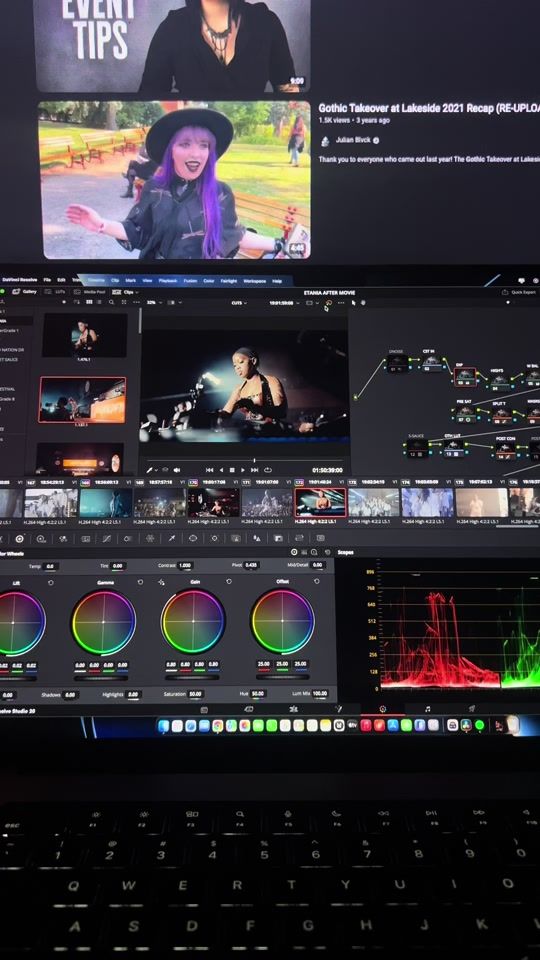This screenshot has height=960, width=540.
Task: Toggle the Gallery panel
Action: 24,292
